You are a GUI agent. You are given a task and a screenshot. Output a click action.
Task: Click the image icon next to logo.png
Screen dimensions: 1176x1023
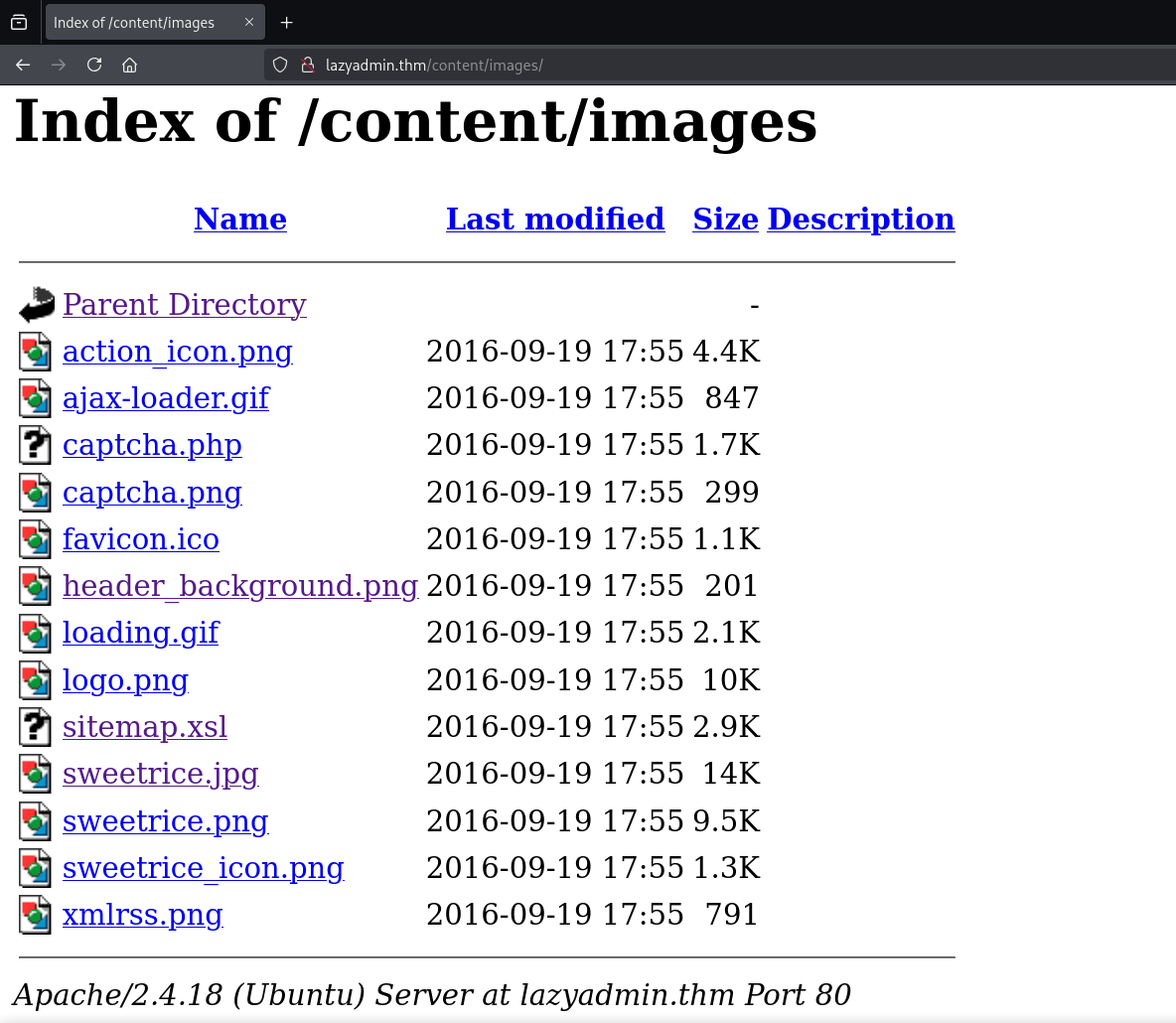click(35, 680)
